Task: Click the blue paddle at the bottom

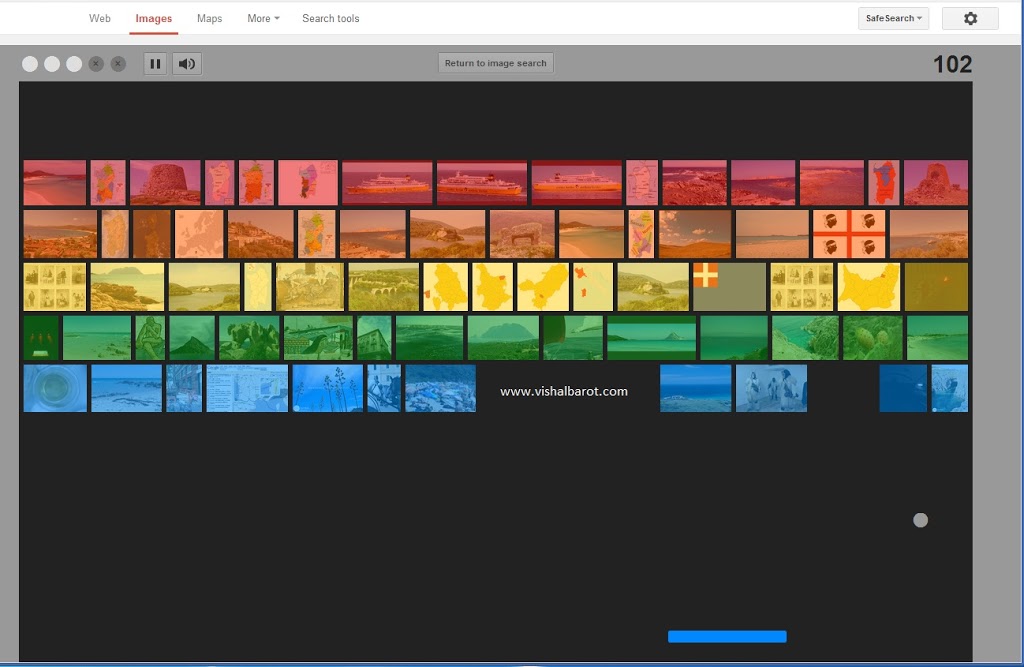Action: point(727,636)
